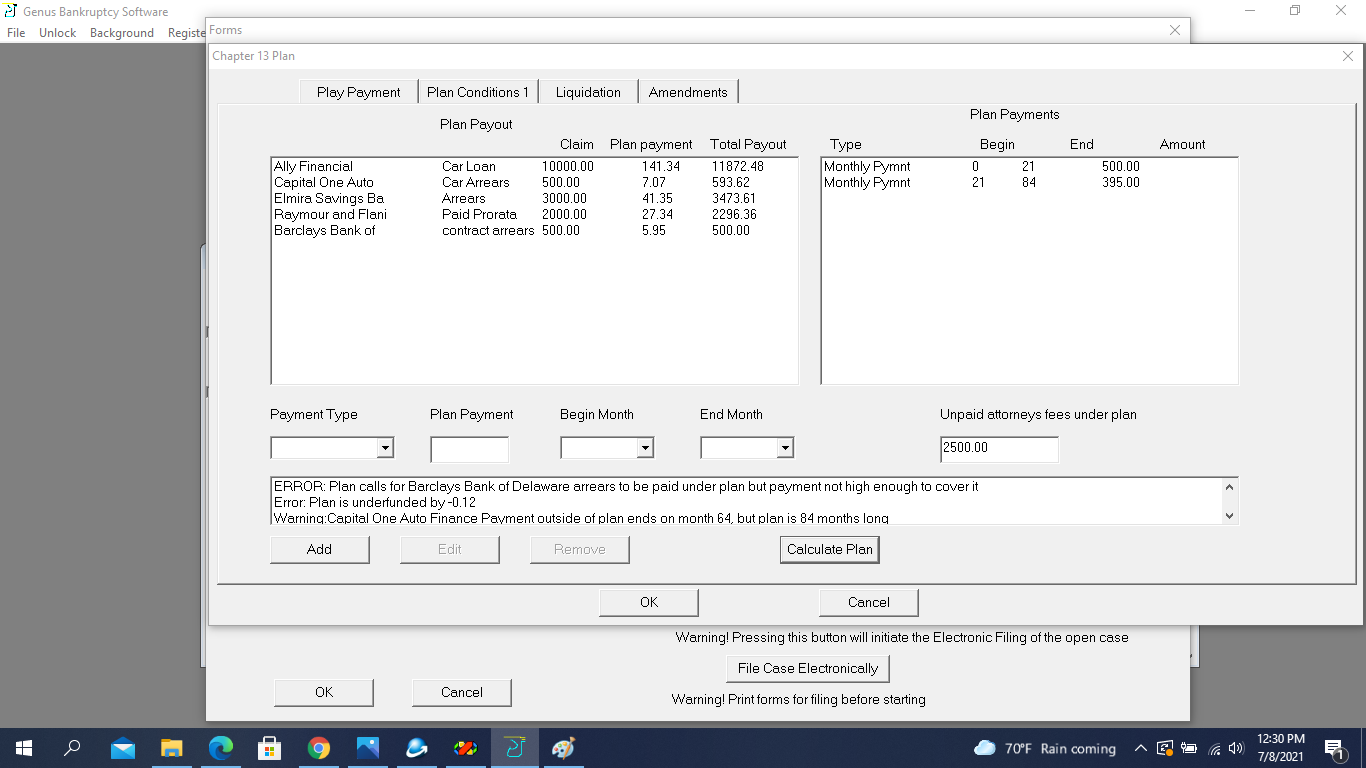Screen dimensions: 1366x768
Task: Open the Liquidation tab
Action: [588, 92]
